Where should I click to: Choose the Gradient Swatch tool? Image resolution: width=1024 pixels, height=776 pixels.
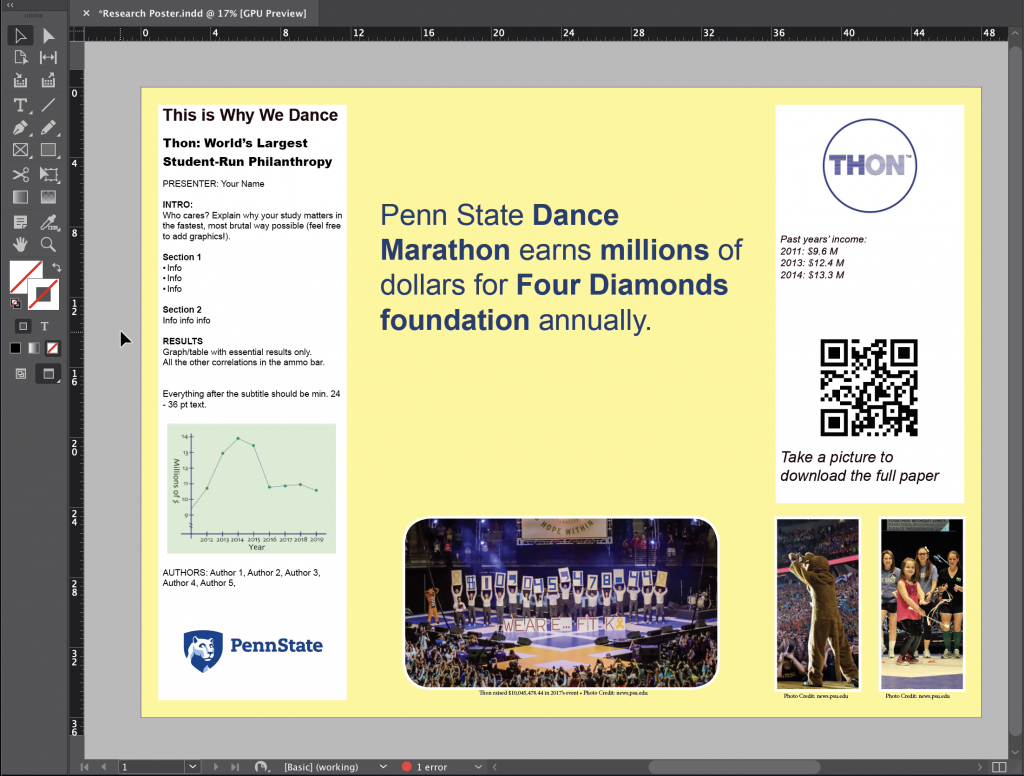click(x=20, y=197)
